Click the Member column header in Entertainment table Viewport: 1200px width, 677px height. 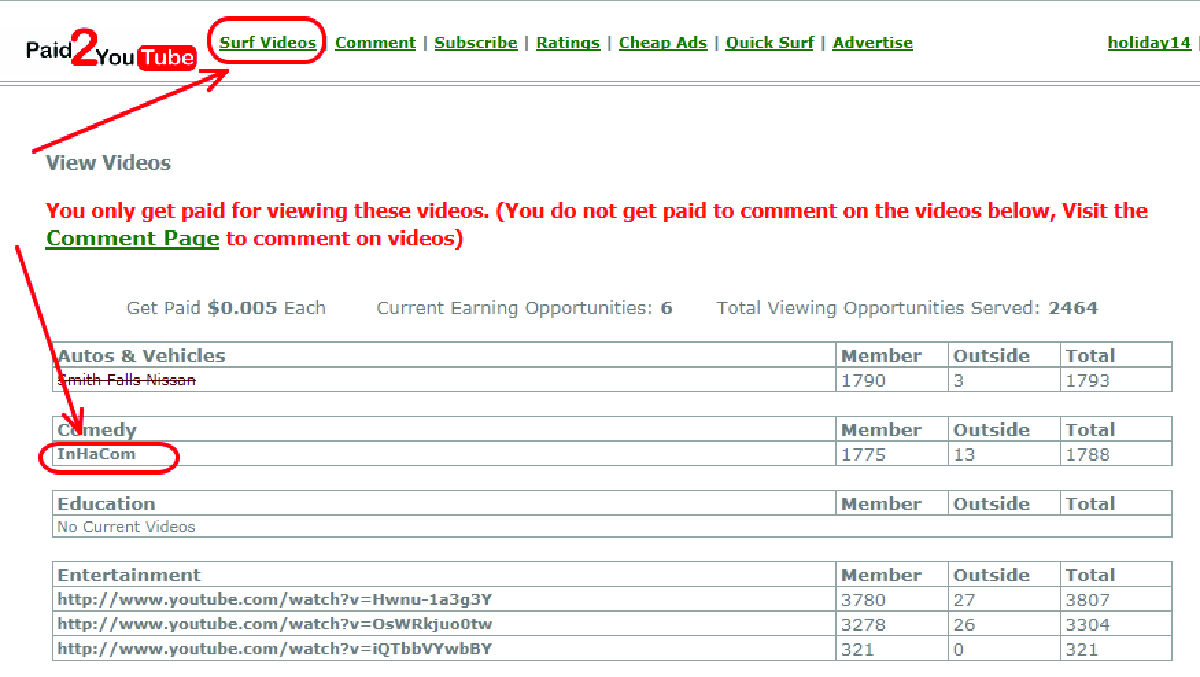[x=880, y=574]
